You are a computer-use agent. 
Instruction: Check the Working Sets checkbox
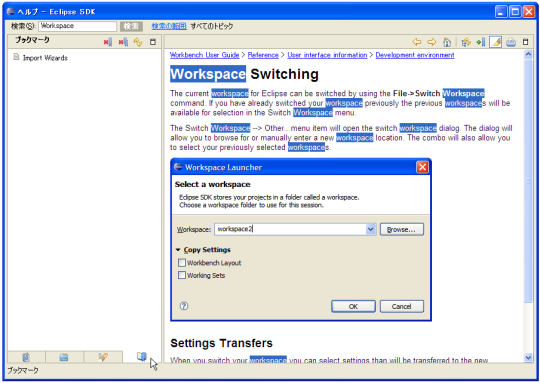(x=182, y=275)
